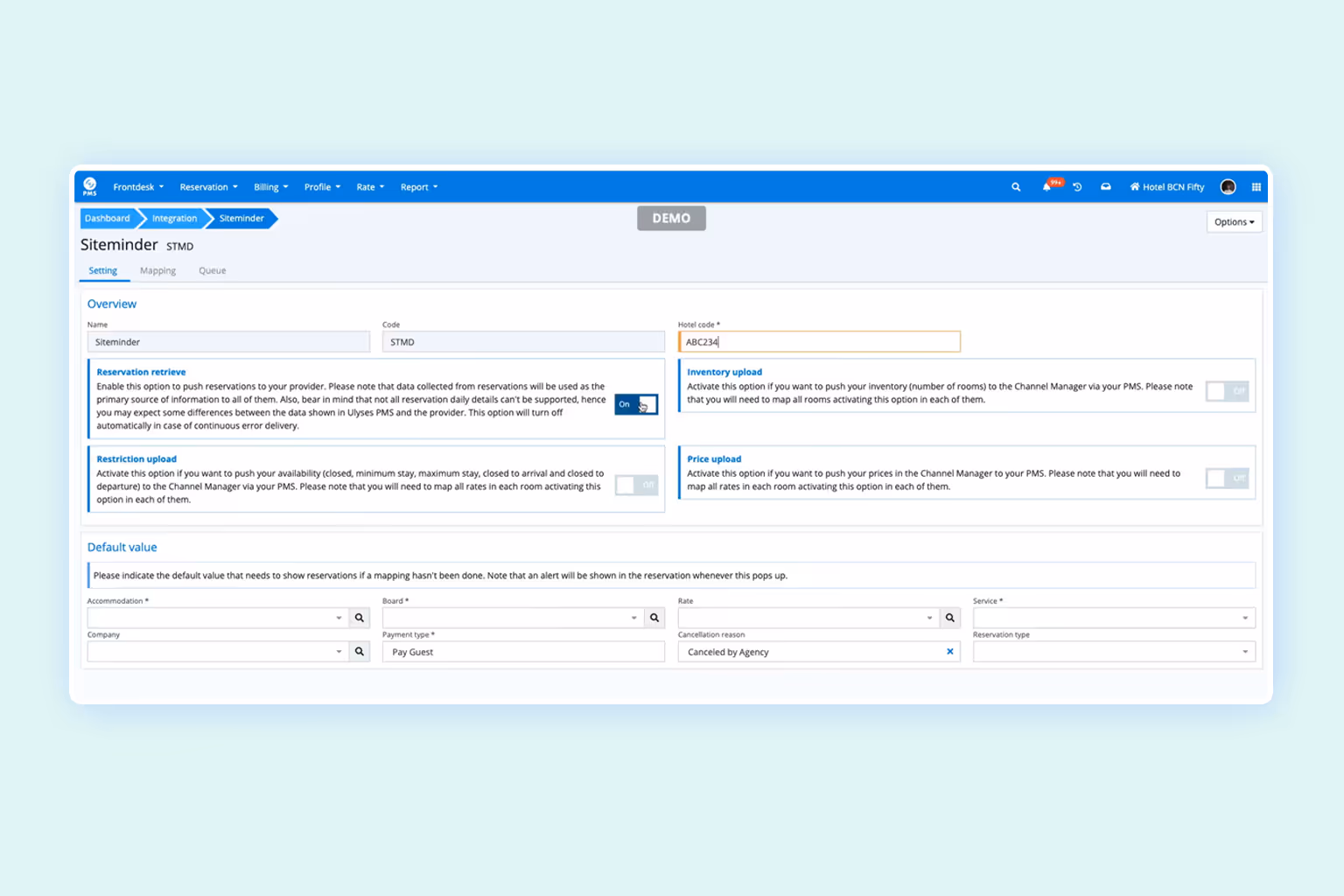Viewport: 1344px width, 896px height.
Task: Click the Reservation retrieve heading
Action: 141,372
